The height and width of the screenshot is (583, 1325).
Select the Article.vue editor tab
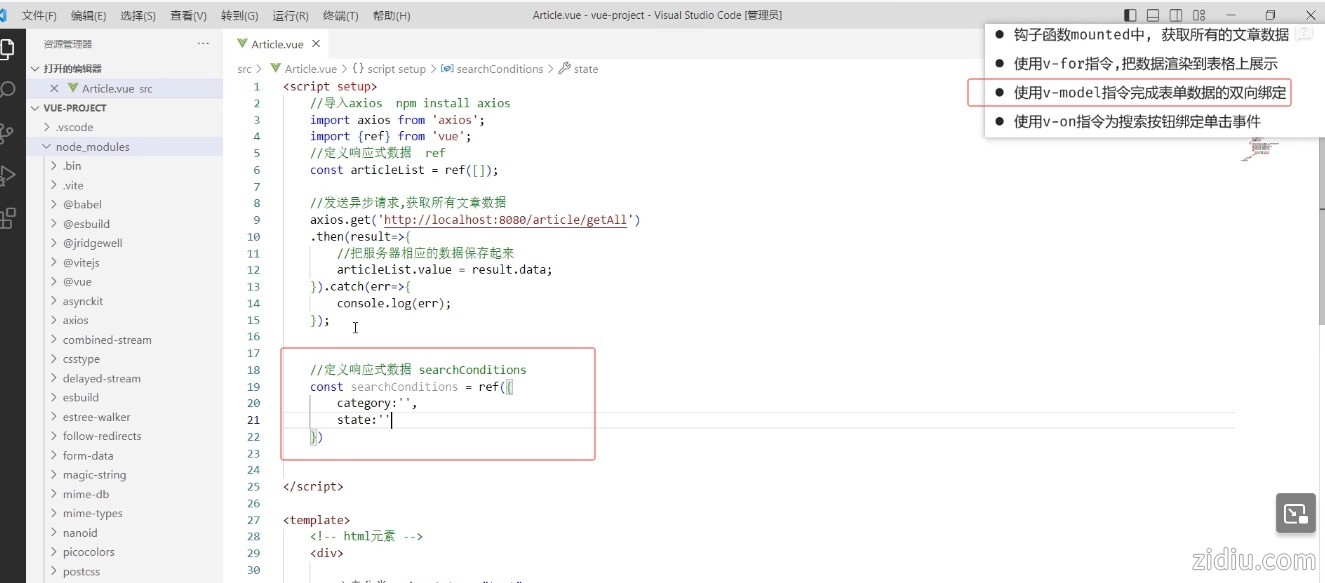click(276, 44)
